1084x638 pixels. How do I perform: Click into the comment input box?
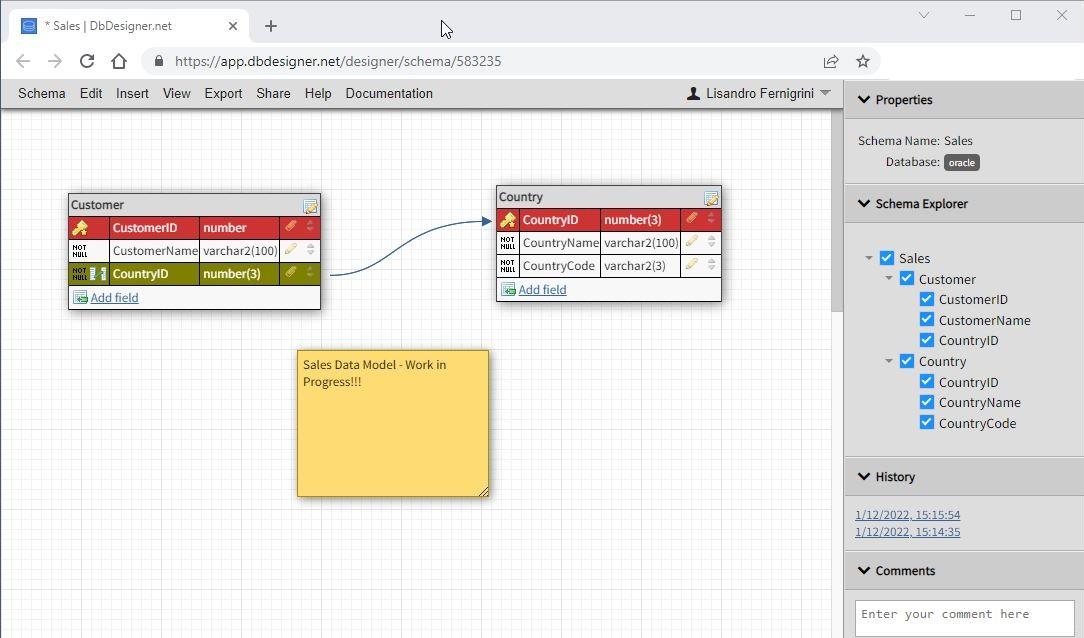pyautogui.click(x=964, y=617)
